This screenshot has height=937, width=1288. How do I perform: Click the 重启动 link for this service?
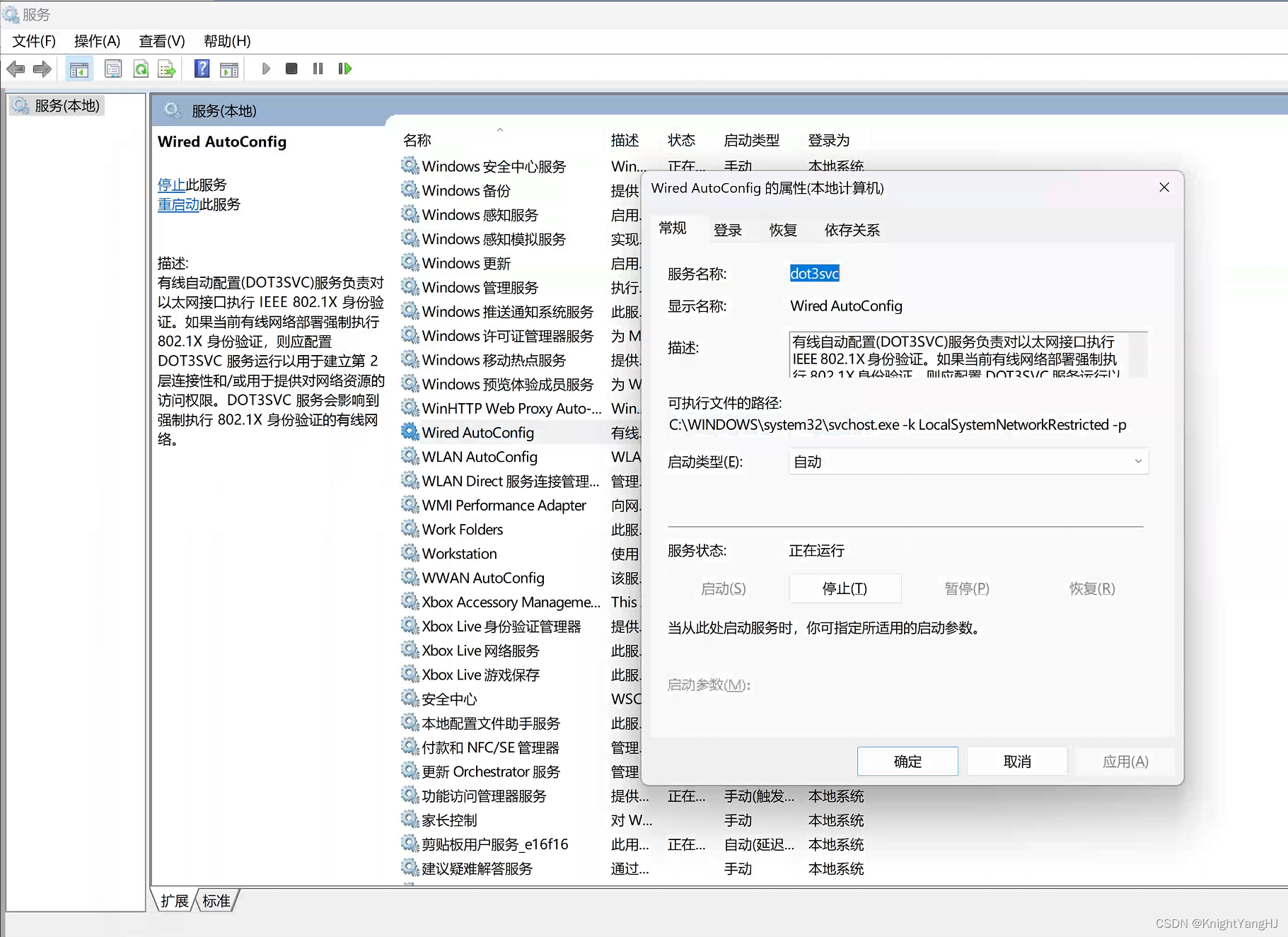tap(178, 204)
